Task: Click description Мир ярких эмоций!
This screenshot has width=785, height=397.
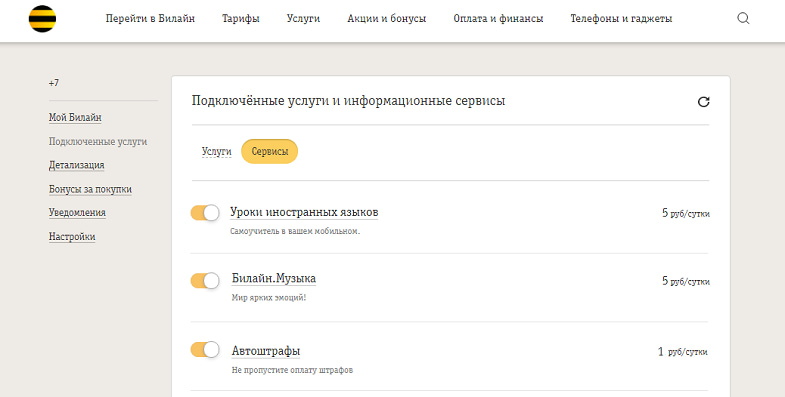Action: pyautogui.click(x=269, y=298)
